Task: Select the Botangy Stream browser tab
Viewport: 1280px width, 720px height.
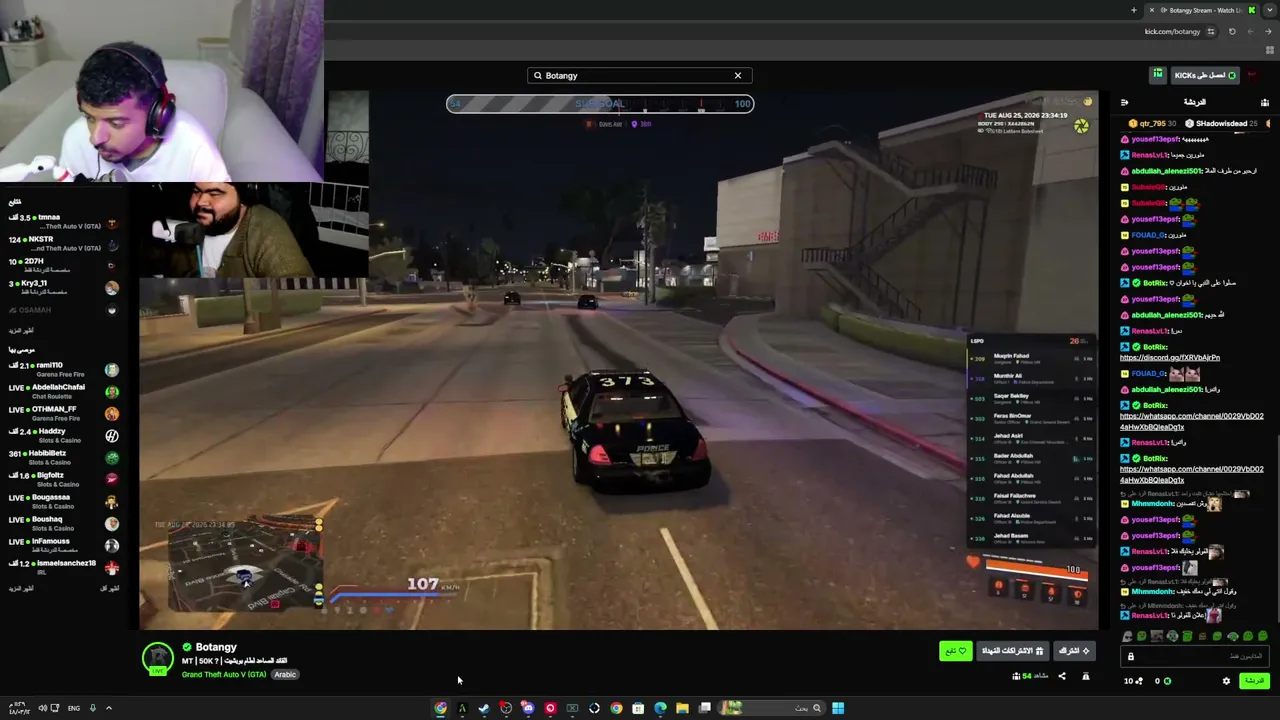Action: [x=1200, y=10]
